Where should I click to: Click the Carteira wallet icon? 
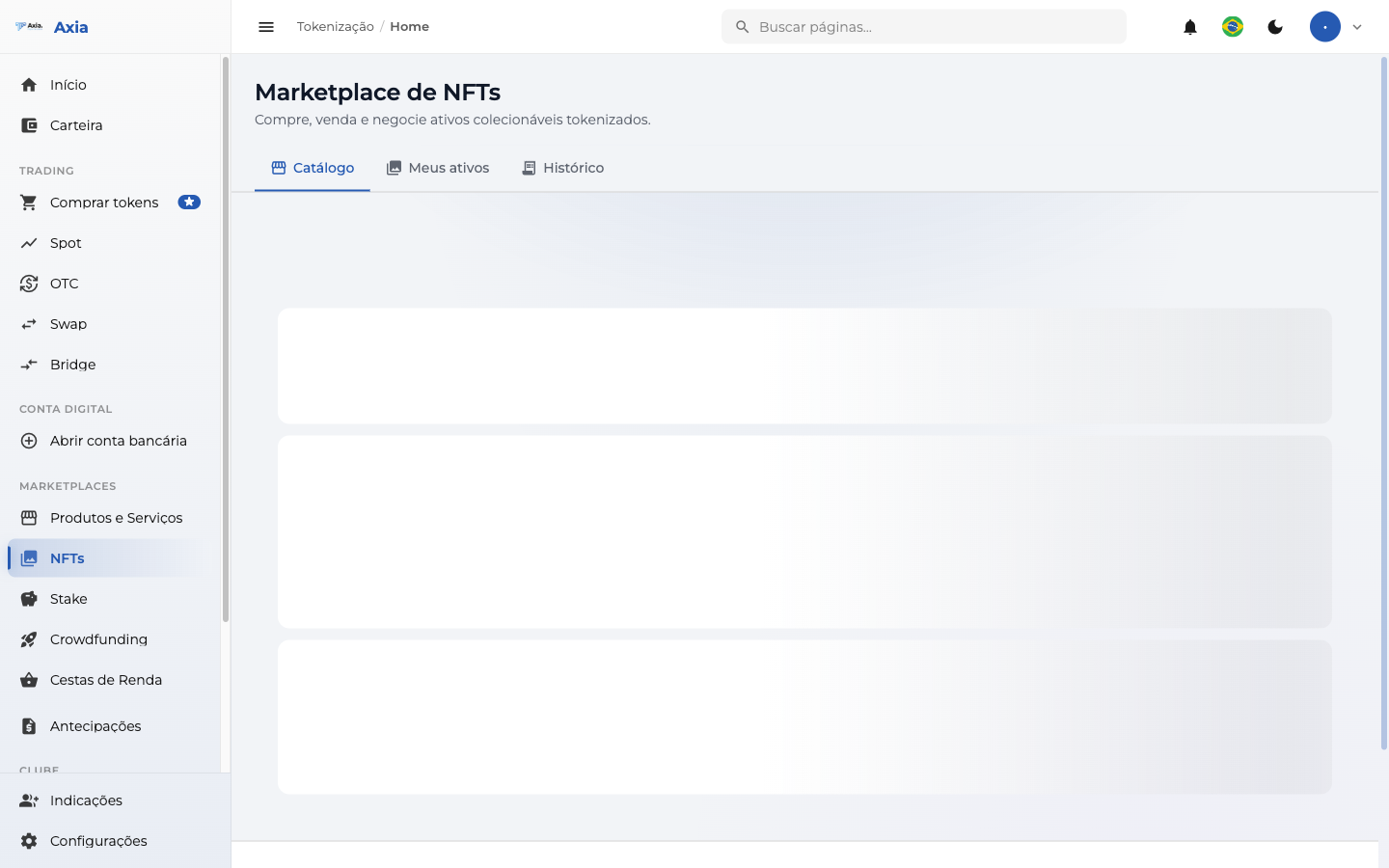29,125
